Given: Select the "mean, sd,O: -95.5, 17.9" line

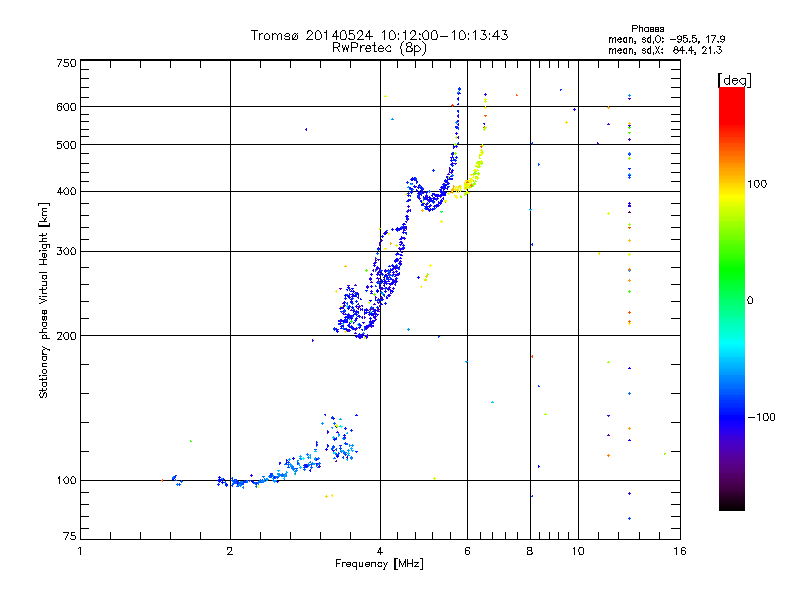Looking at the screenshot, I should pos(666,39).
